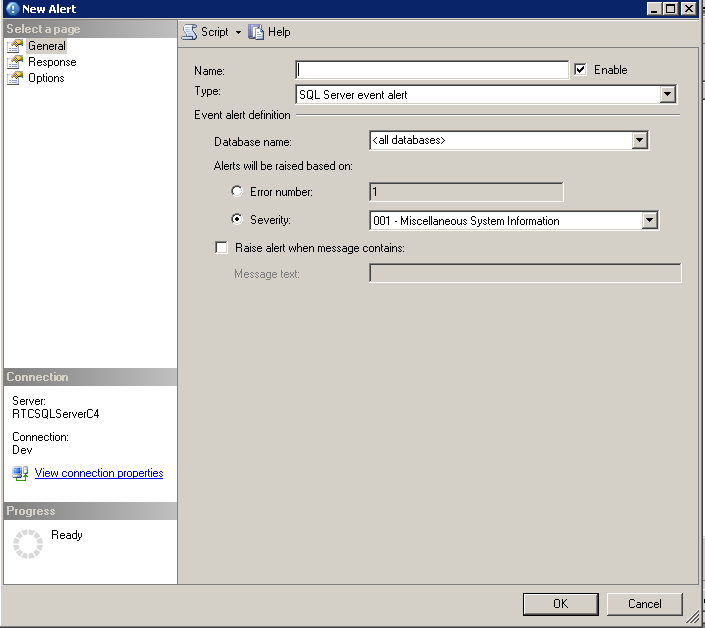Click the 001 - Miscellaneous System Information box

[x=514, y=220]
